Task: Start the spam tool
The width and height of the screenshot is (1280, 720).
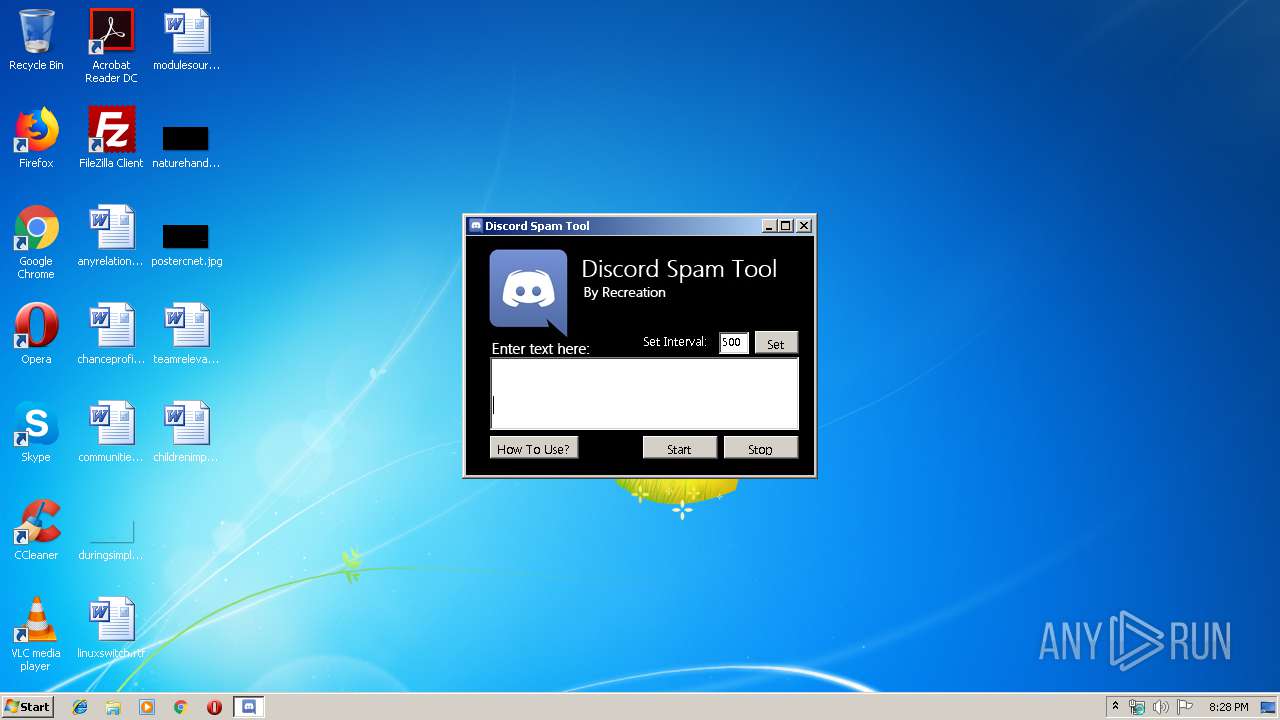Action: point(680,448)
